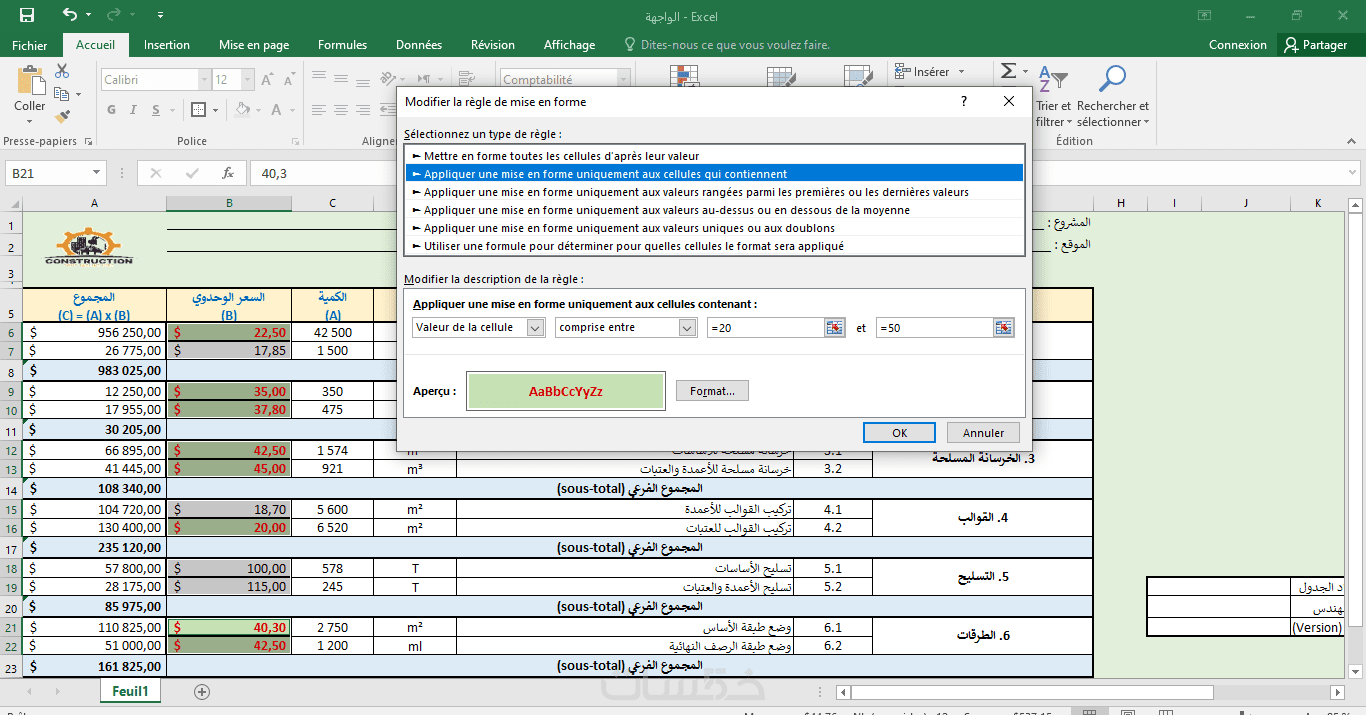The width and height of the screenshot is (1366, 715).
Task: Click the Format... button
Action: pos(712,391)
